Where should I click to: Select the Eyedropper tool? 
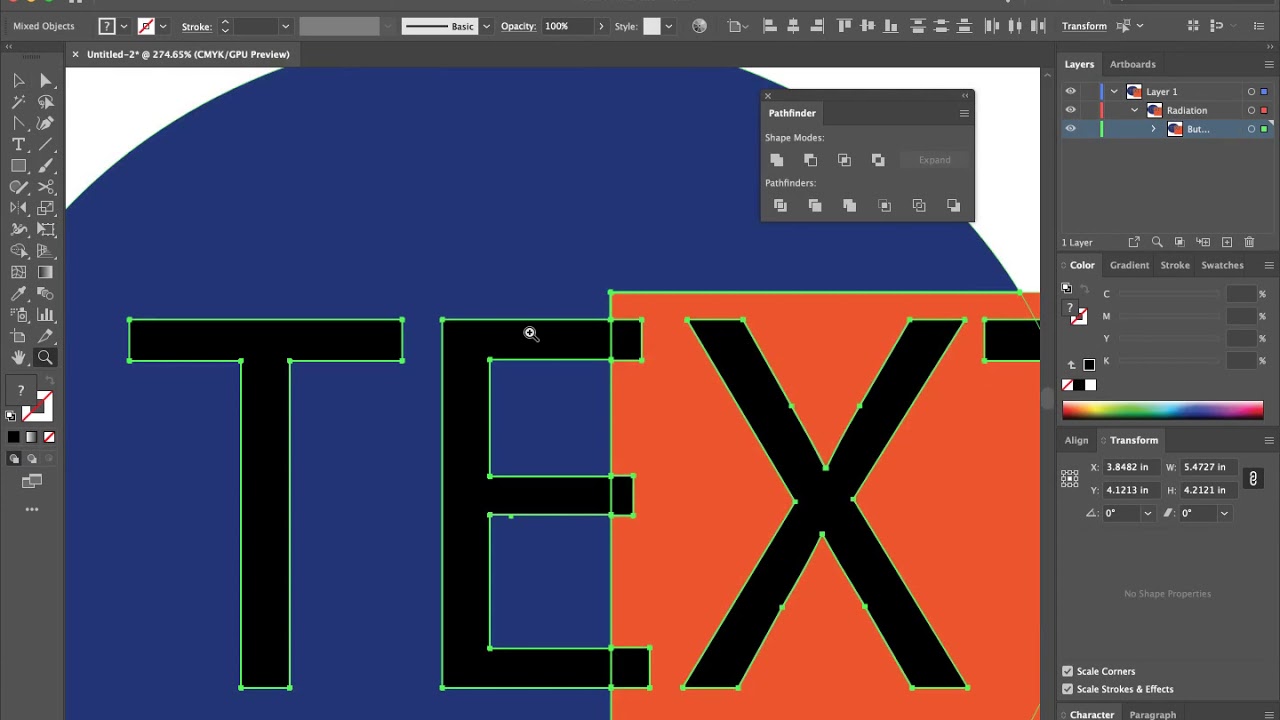pos(19,294)
